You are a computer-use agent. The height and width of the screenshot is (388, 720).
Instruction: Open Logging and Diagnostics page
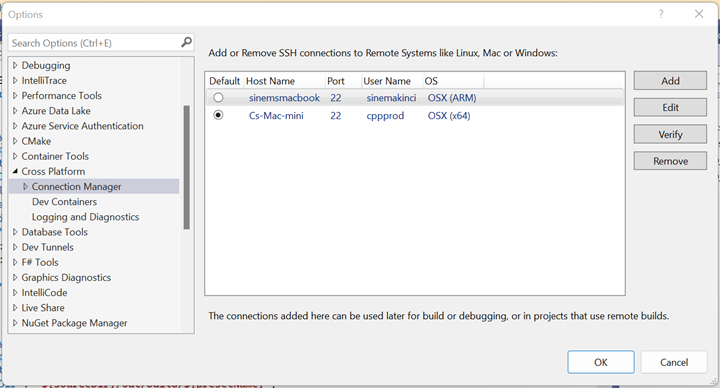pyautogui.click(x=85, y=217)
